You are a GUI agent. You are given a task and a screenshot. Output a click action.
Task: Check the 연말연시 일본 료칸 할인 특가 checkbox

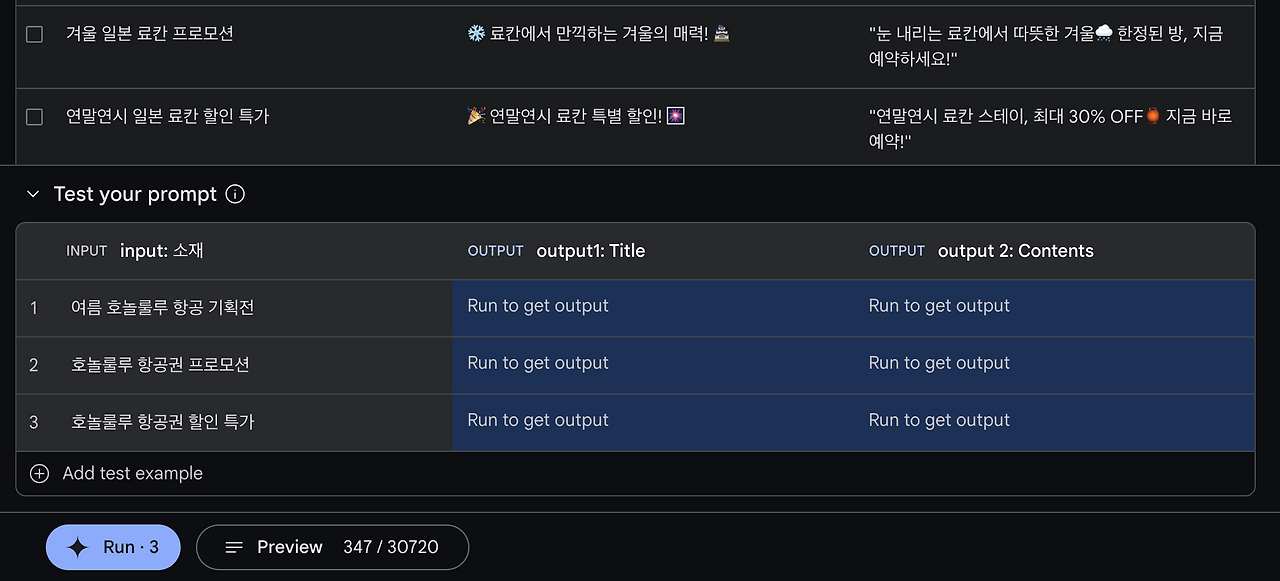(x=35, y=117)
